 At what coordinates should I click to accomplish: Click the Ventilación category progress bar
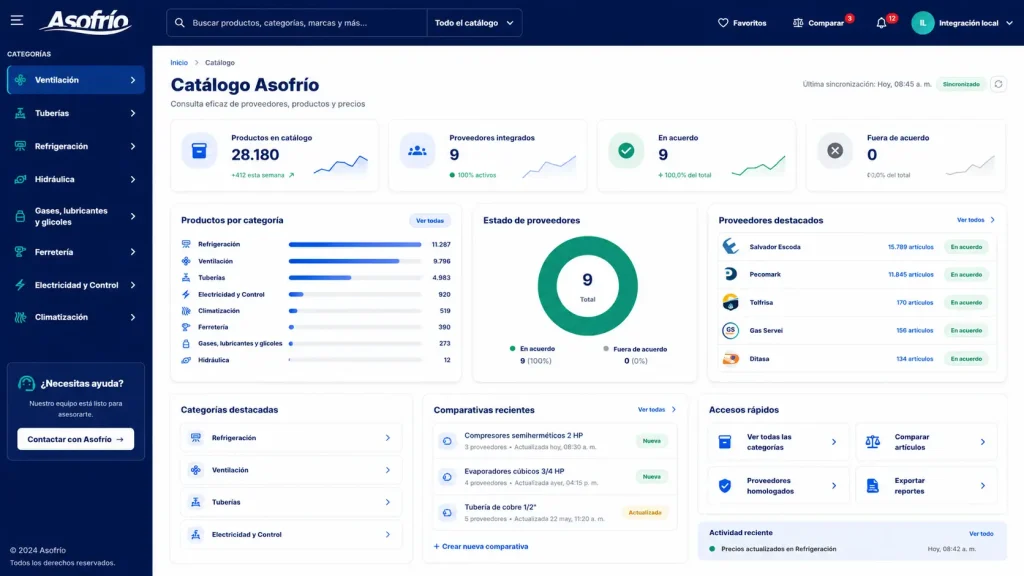pyautogui.click(x=355, y=261)
